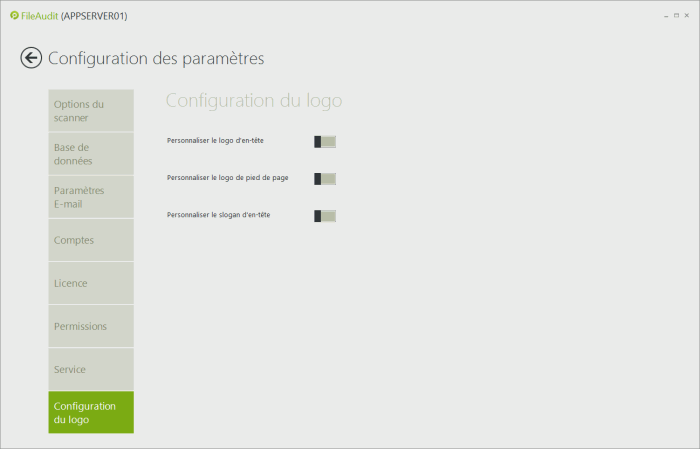Open the Licence settings tab
The width and height of the screenshot is (700, 449).
click(x=90, y=283)
